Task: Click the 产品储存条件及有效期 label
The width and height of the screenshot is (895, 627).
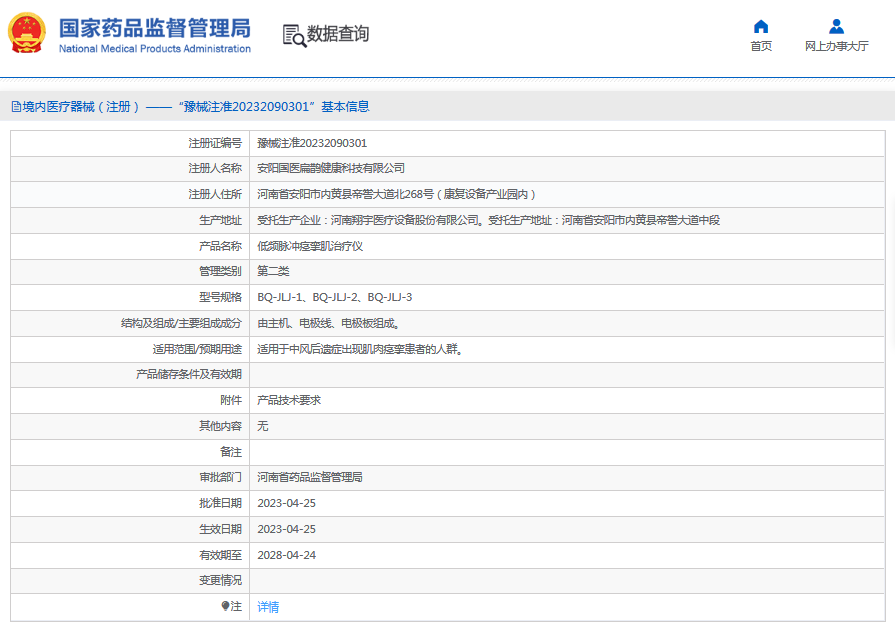Action: 188,375
